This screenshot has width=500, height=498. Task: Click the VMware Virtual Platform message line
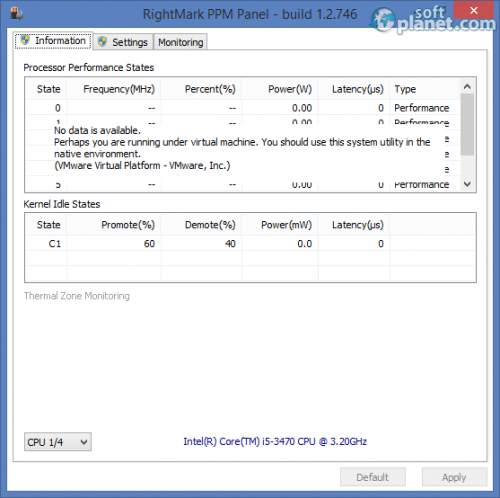pyautogui.click(x=142, y=166)
